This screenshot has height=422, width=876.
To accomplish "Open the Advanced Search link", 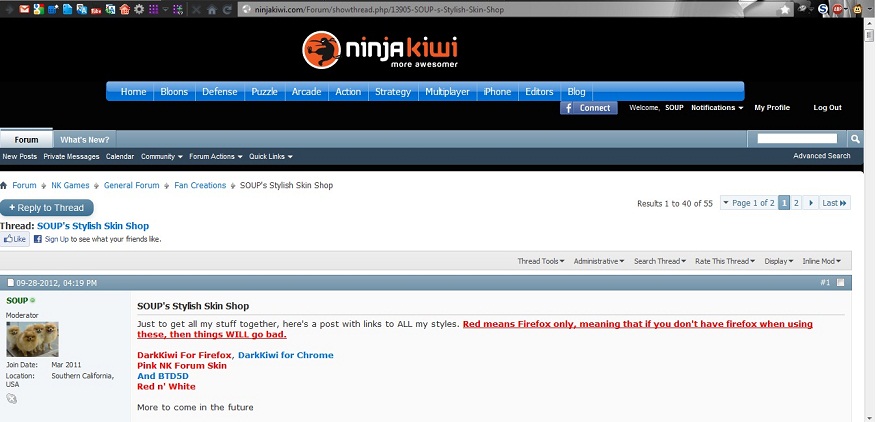I will (822, 156).
